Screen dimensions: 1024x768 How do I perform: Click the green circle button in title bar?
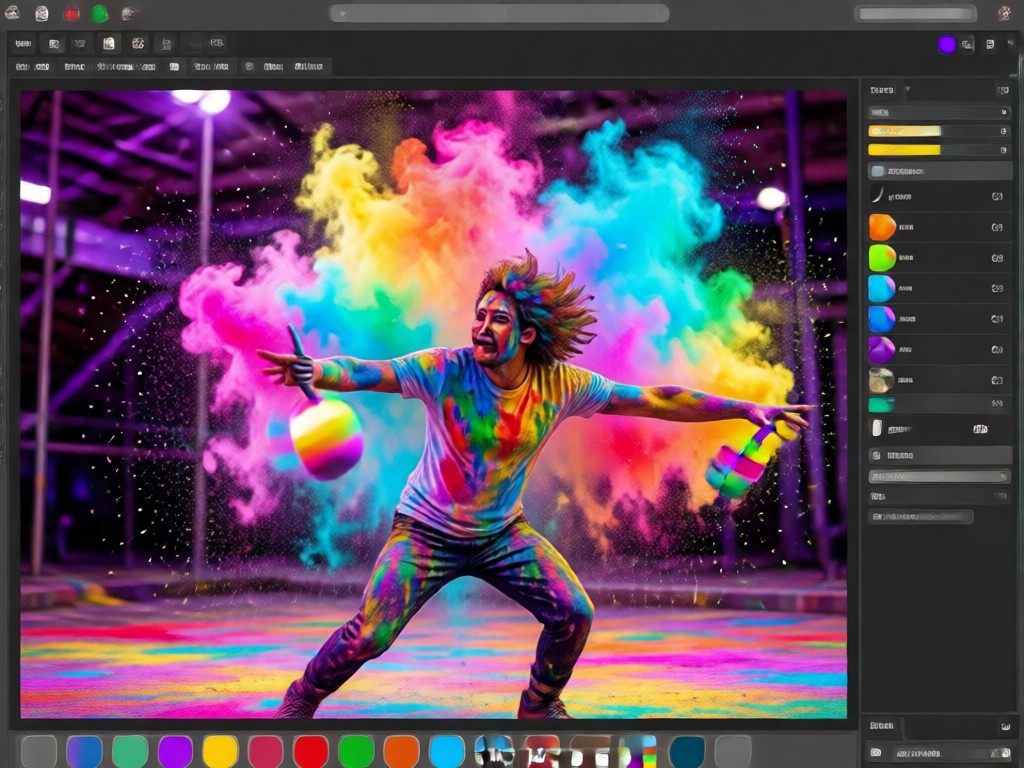point(99,13)
